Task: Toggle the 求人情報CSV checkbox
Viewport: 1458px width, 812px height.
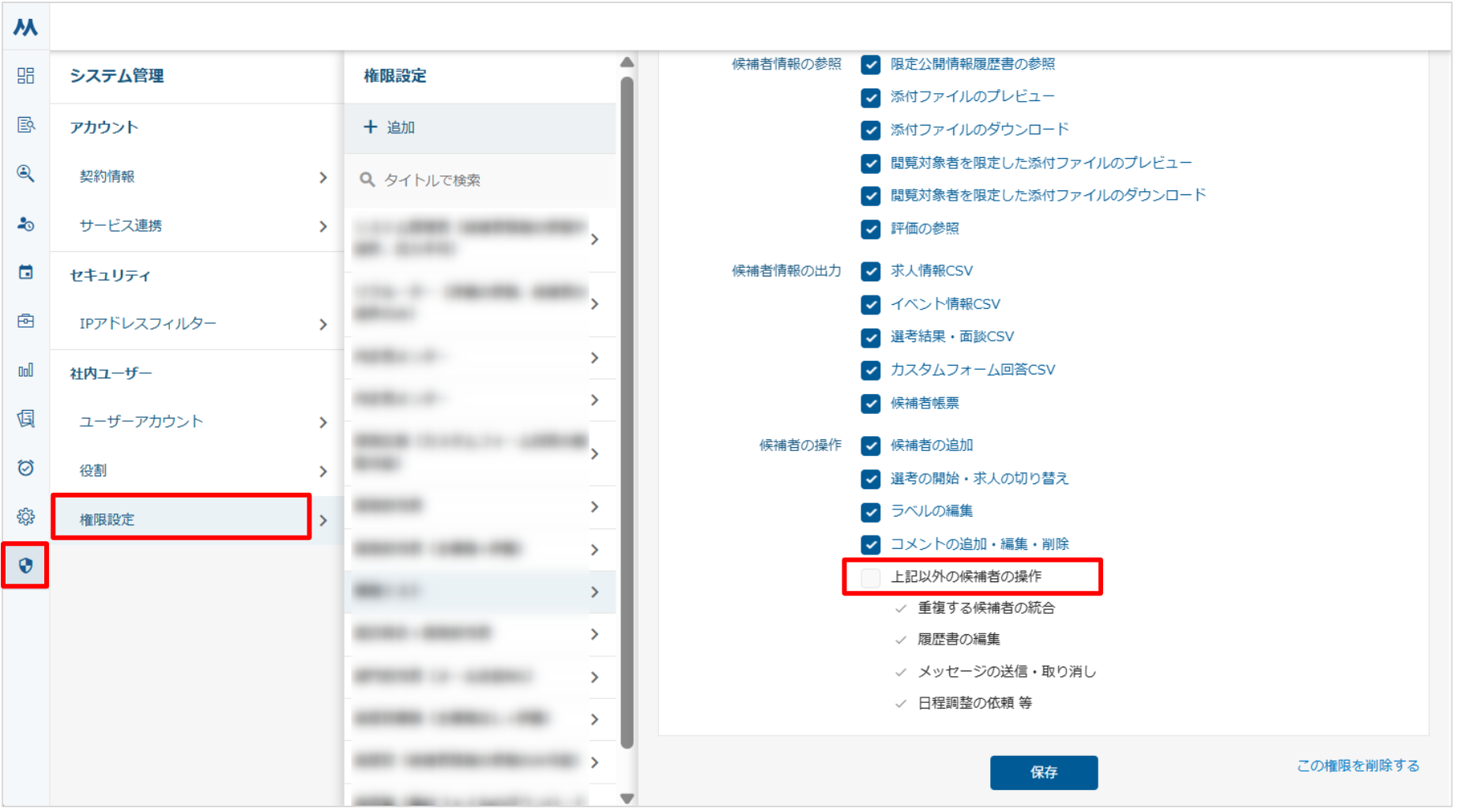Action: 871,272
